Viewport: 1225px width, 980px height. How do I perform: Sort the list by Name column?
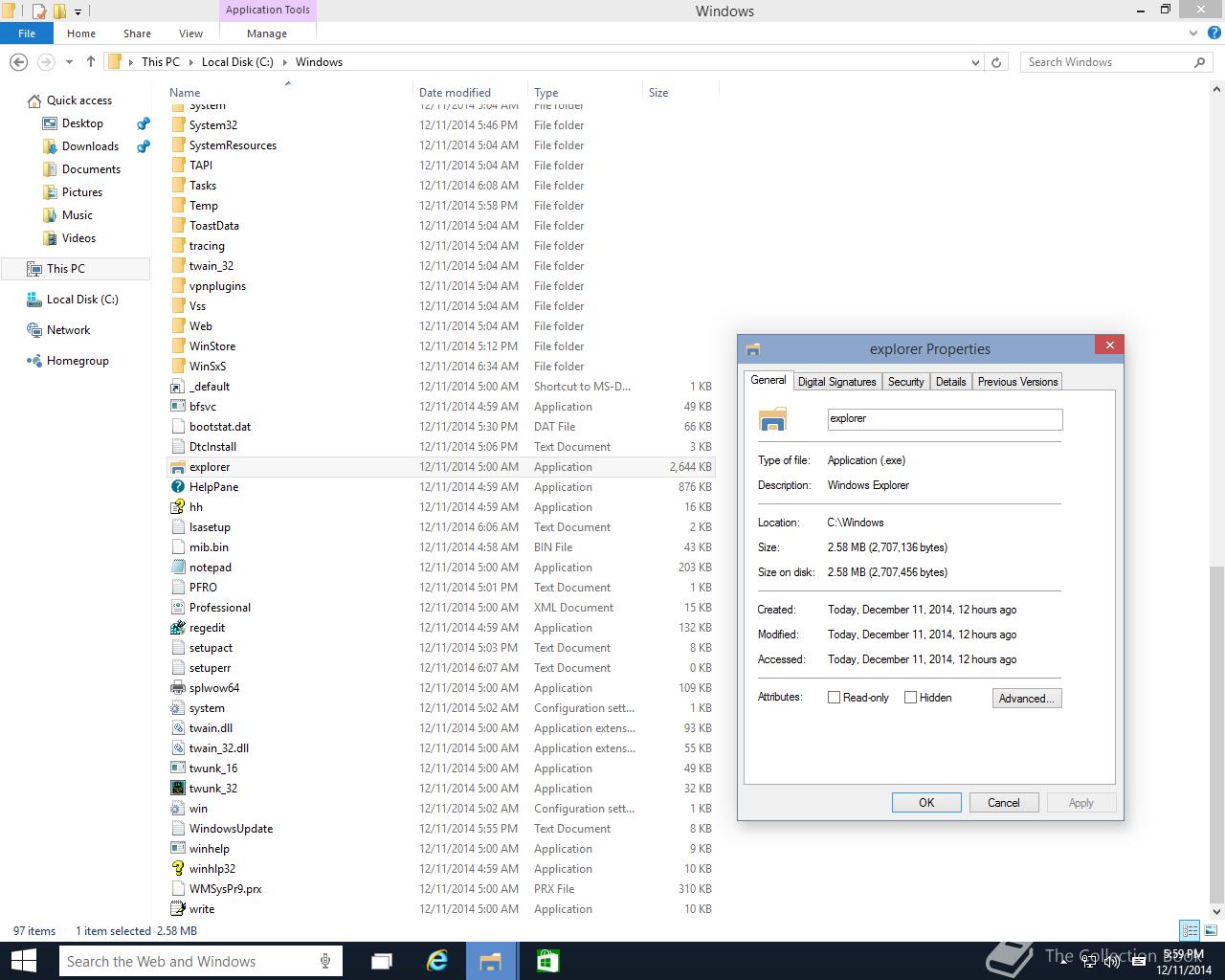[x=287, y=93]
